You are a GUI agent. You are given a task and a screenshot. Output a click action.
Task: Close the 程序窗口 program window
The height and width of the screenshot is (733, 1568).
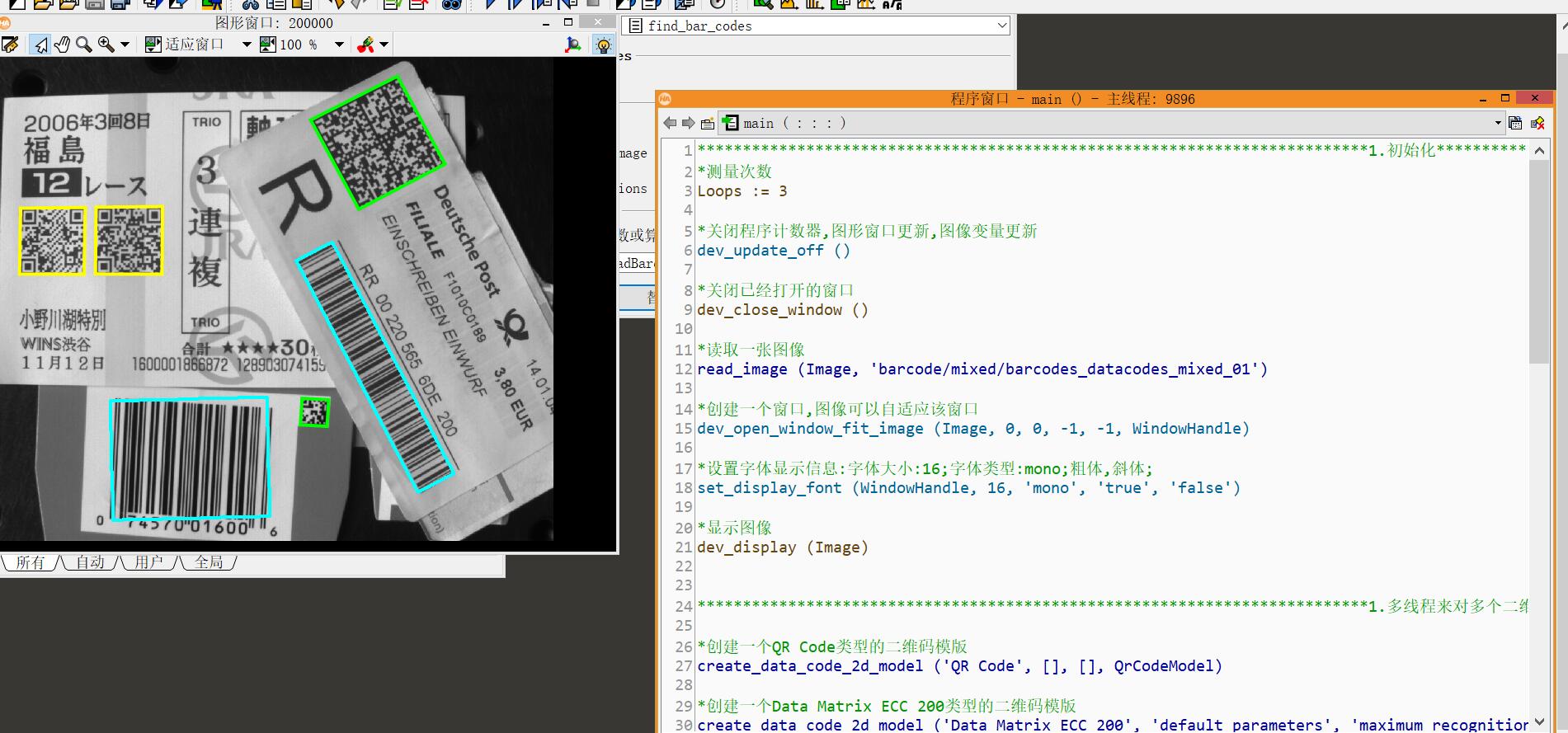click(x=1535, y=98)
